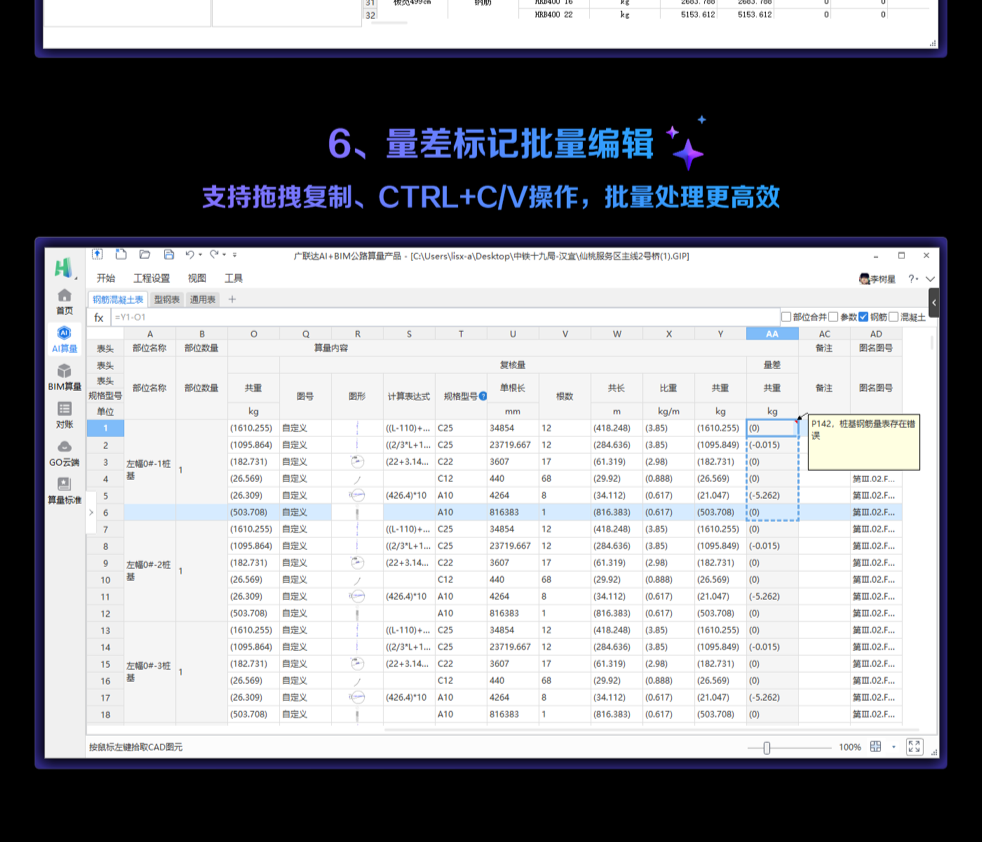Open a project via the folder icon

point(145,254)
